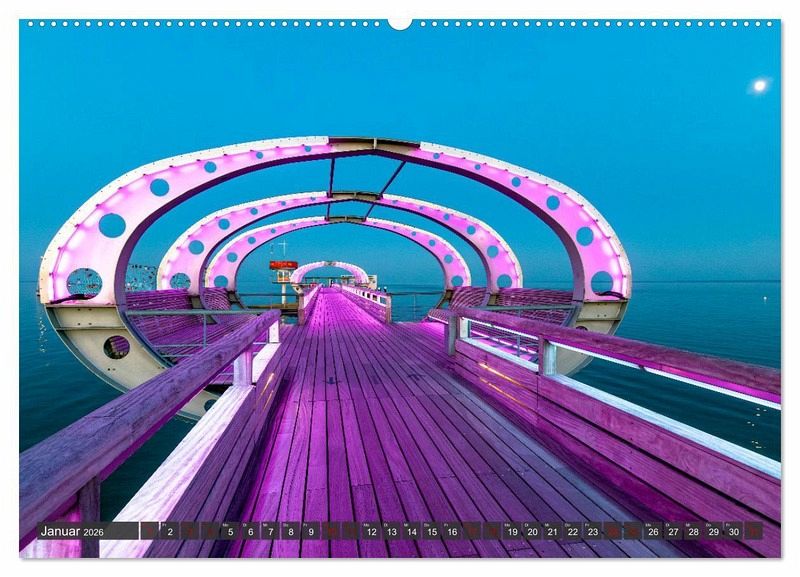The width and height of the screenshot is (800, 577).
Task: Choose date 16 in the calendar row
Action: (452, 531)
